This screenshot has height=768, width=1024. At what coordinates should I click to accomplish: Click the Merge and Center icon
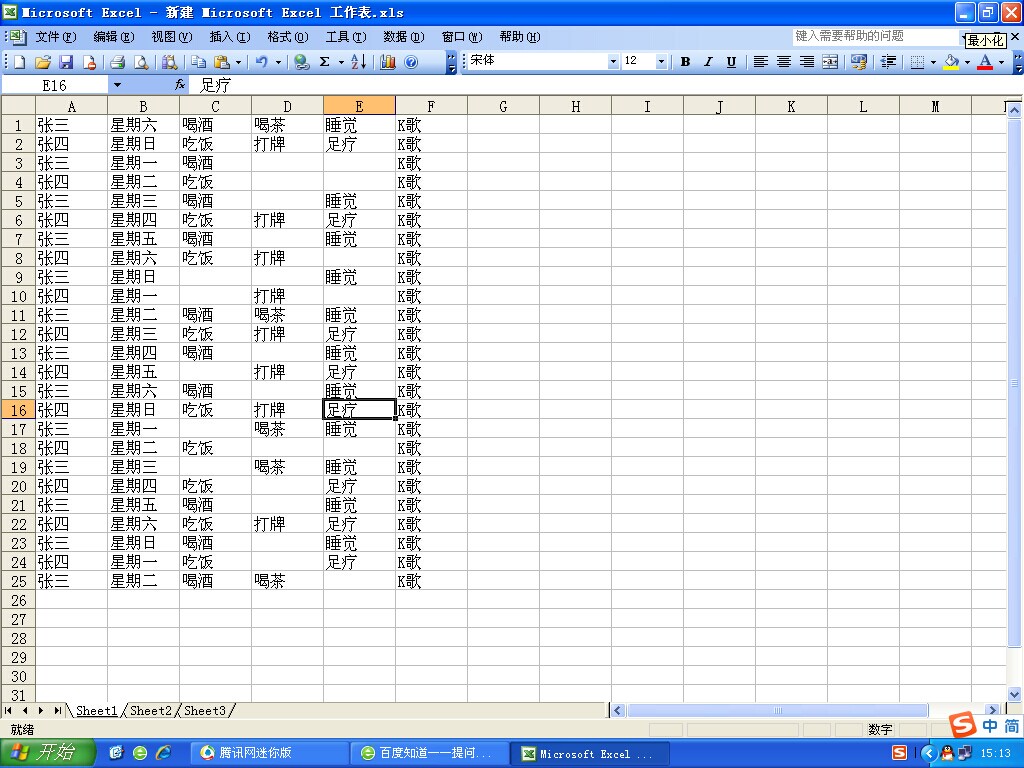tap(830, 62)
